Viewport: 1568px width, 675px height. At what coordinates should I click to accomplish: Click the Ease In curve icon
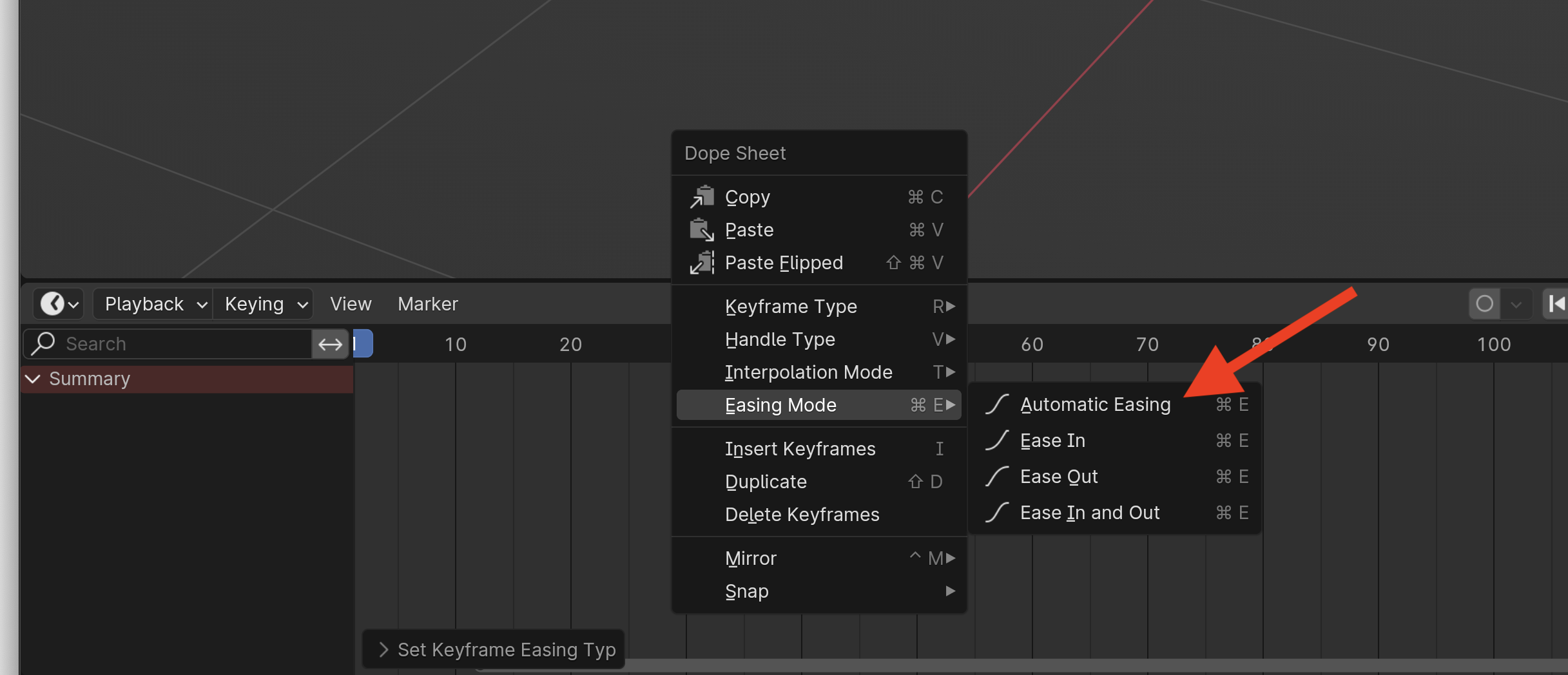pos(997,441)
